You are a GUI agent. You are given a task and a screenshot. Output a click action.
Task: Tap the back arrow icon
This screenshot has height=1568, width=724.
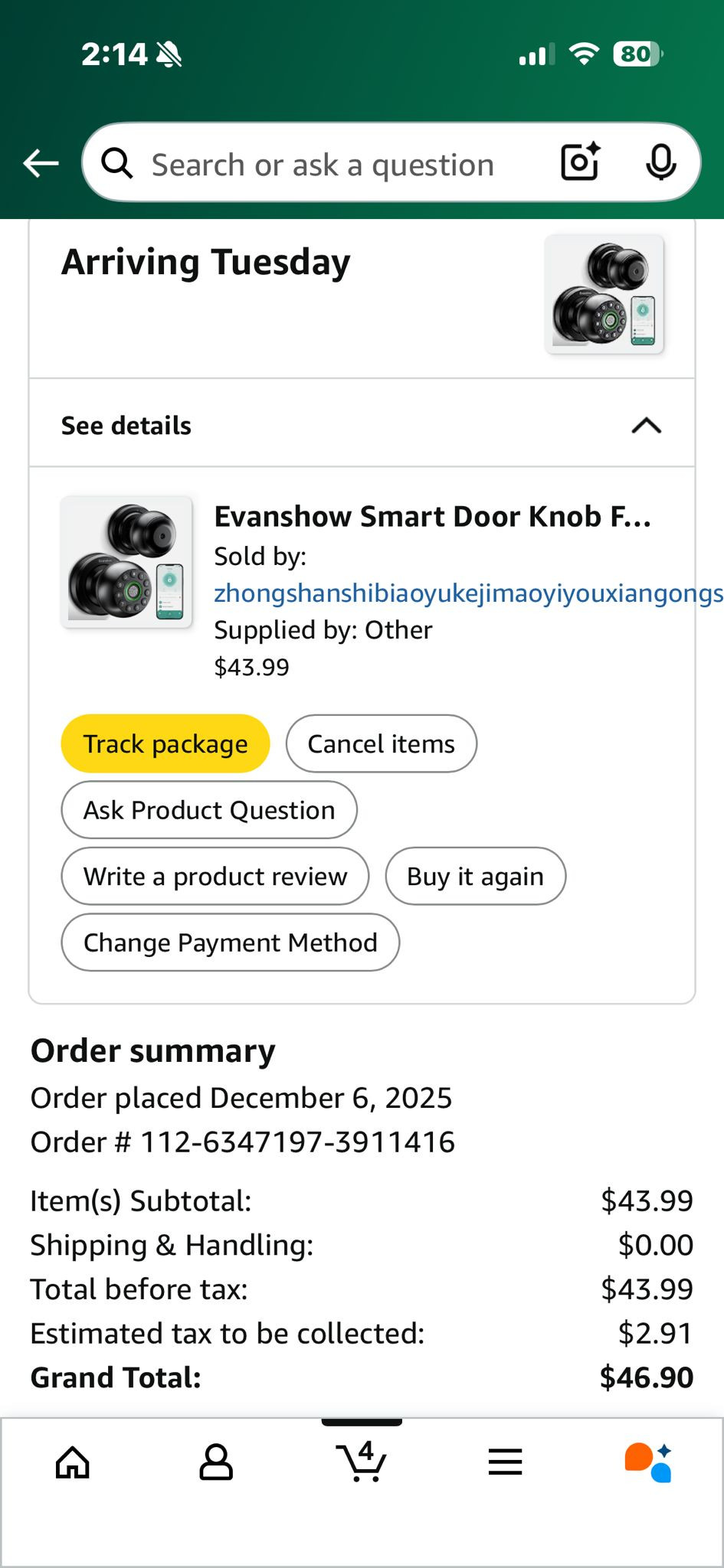(41, 163)
